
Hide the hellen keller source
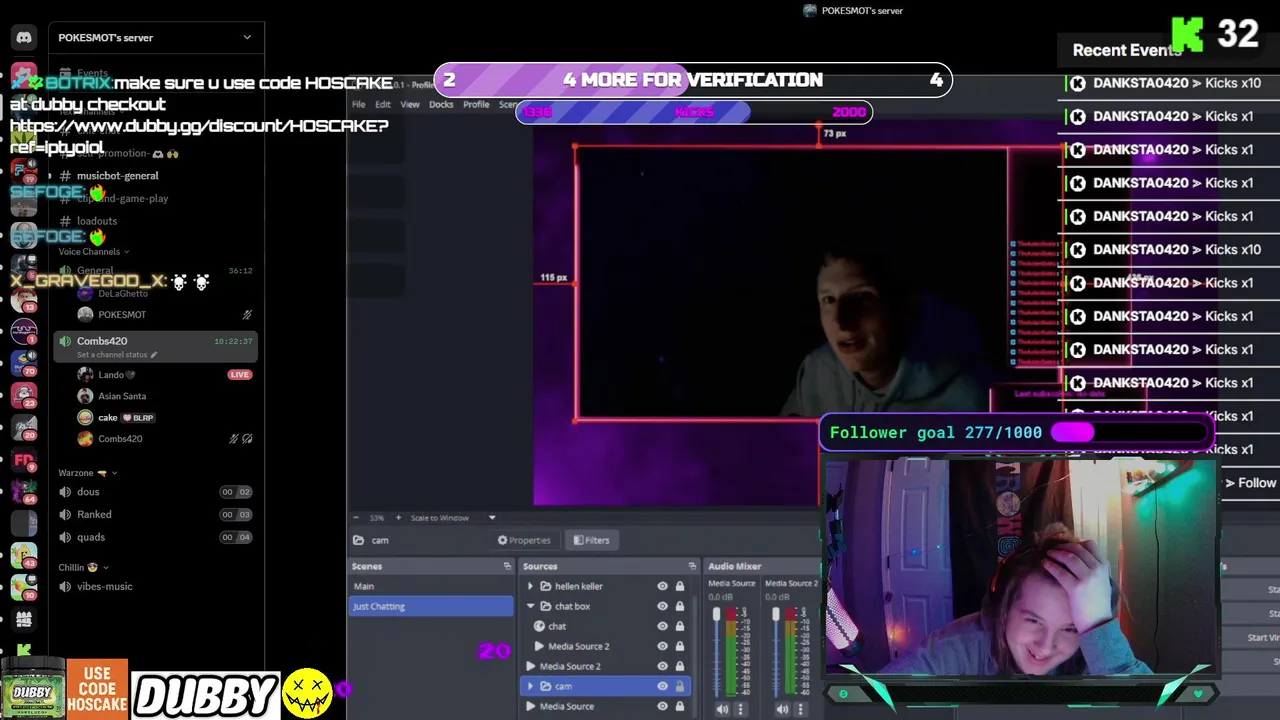point(662,586)
